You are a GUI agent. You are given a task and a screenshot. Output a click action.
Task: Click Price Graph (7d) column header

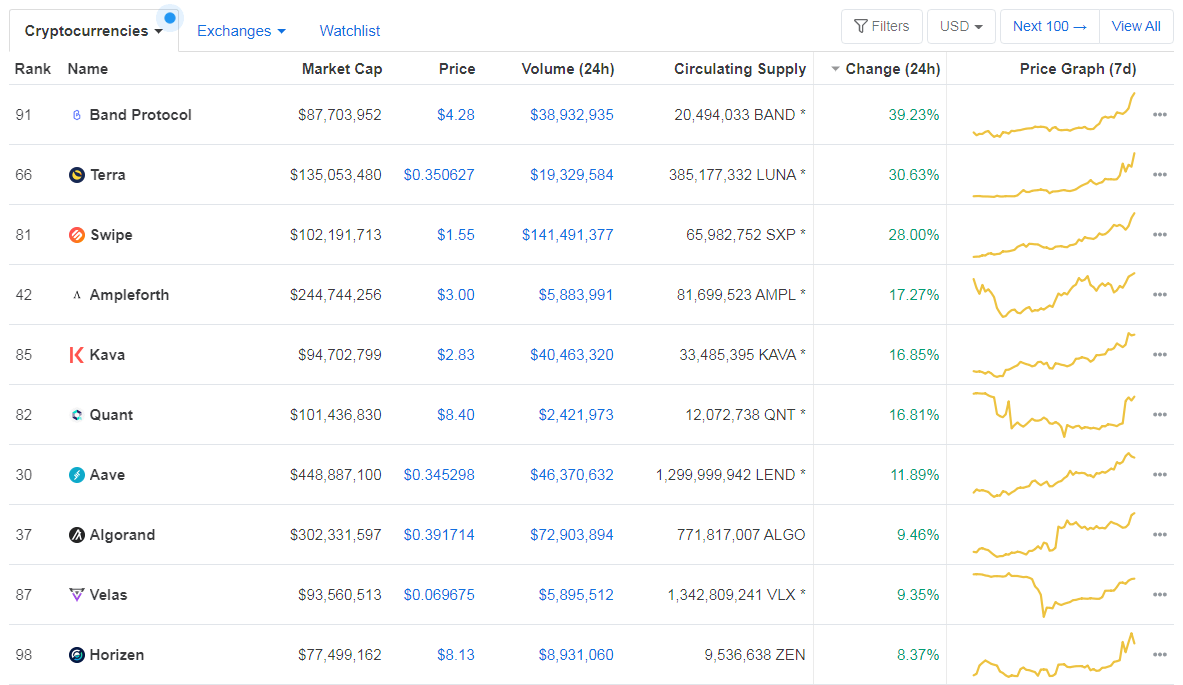pyautogui.click(x=1077, y=69)
